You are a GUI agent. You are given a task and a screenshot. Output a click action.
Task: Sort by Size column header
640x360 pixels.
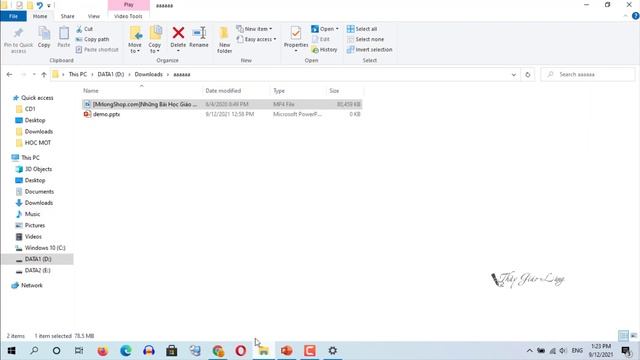coord(334,91)
